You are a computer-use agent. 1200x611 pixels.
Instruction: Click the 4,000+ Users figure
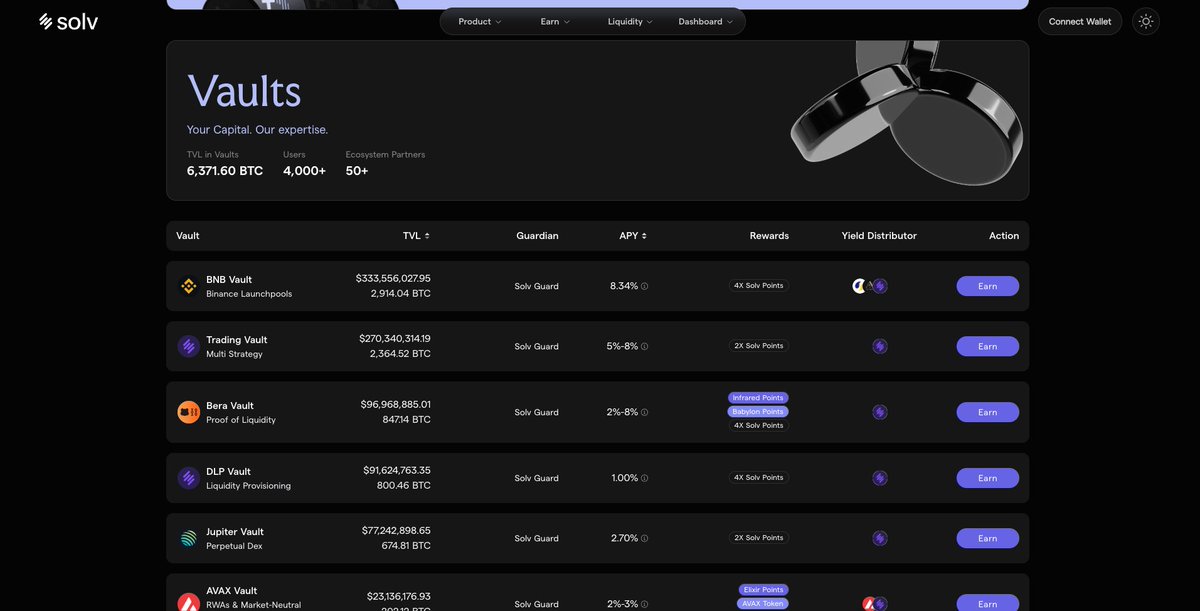pyautogui.click(x=304, y=171)
